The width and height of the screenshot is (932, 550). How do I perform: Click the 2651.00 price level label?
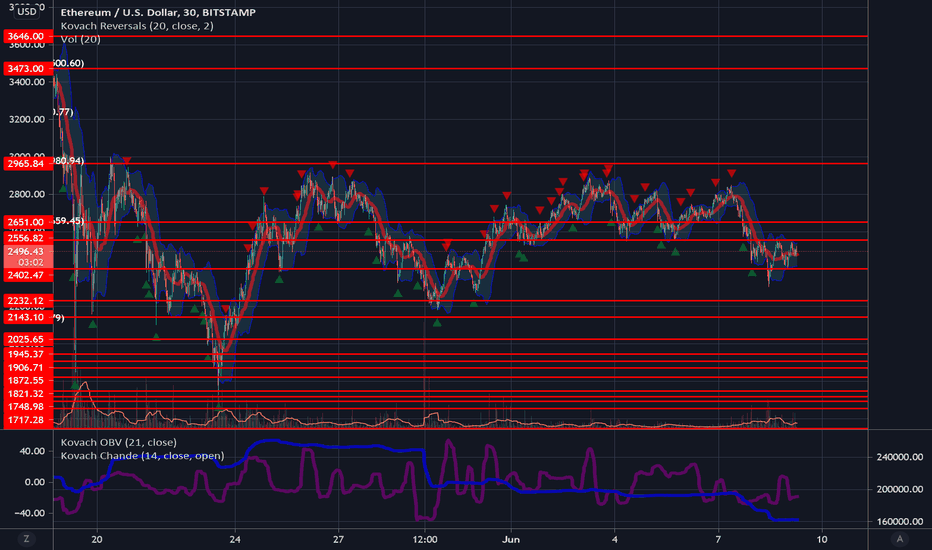[x=28, y=222]
